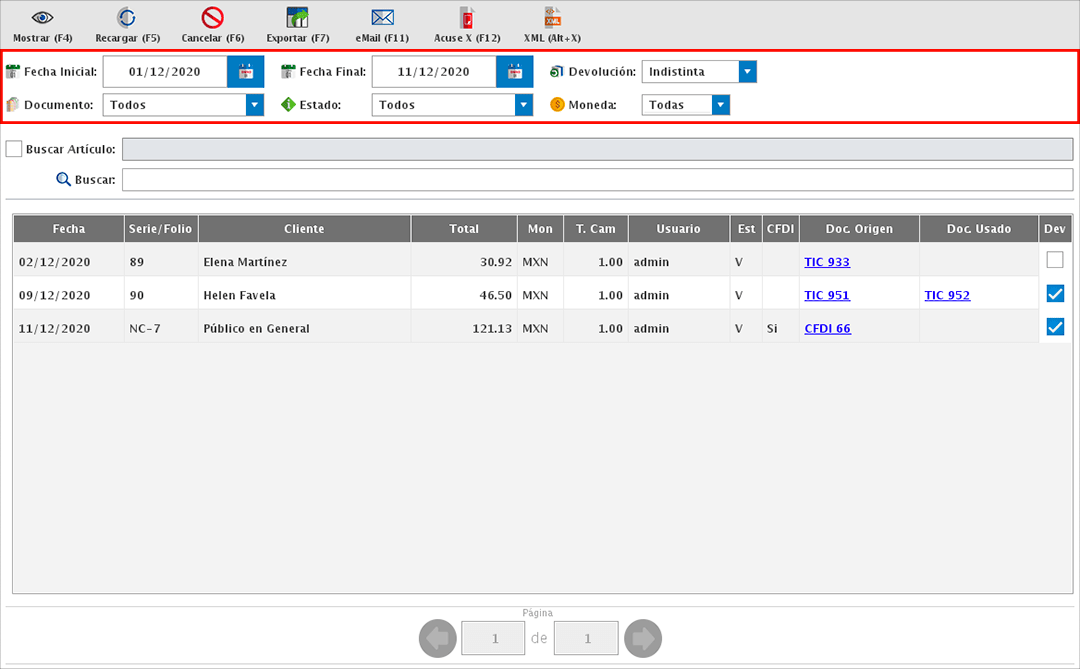Sort by the Total column header
The image size is (1080, 669).
tap(464, 229)
